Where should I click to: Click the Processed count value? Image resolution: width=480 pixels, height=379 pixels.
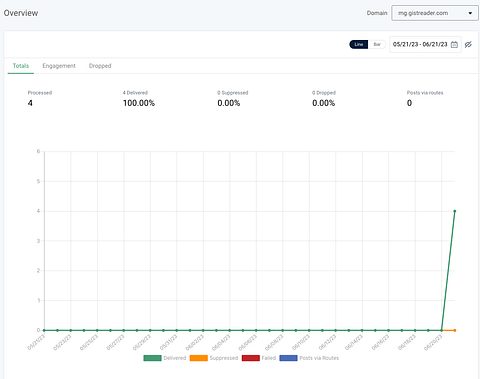point(30,103)
